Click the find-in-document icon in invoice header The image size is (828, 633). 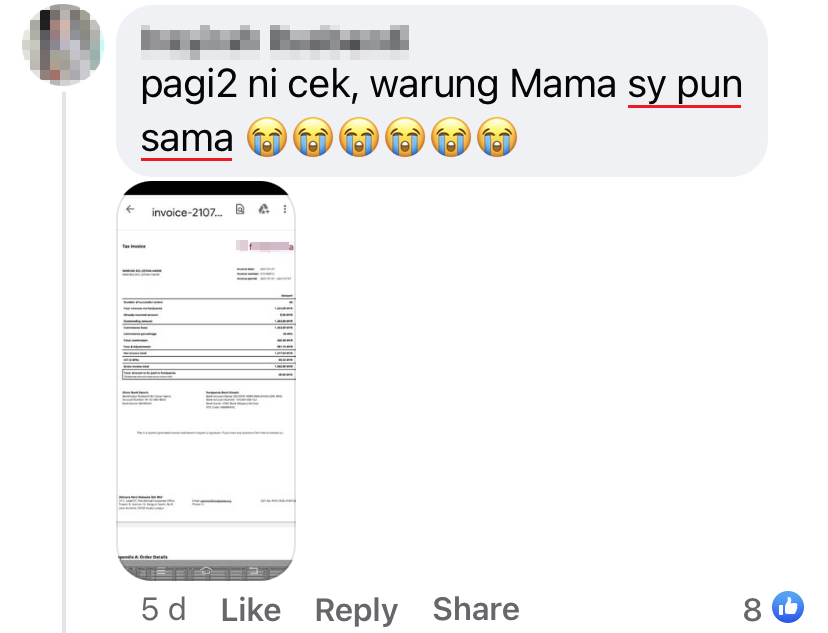click(240, 209)
